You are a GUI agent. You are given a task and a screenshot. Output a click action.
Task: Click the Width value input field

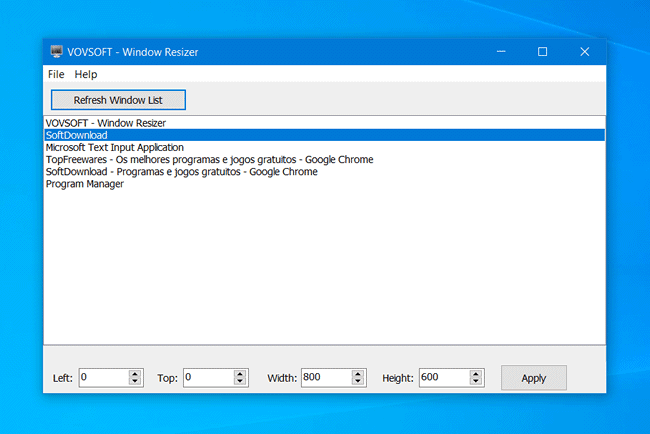pyautogui.click(x=324, y=378)
